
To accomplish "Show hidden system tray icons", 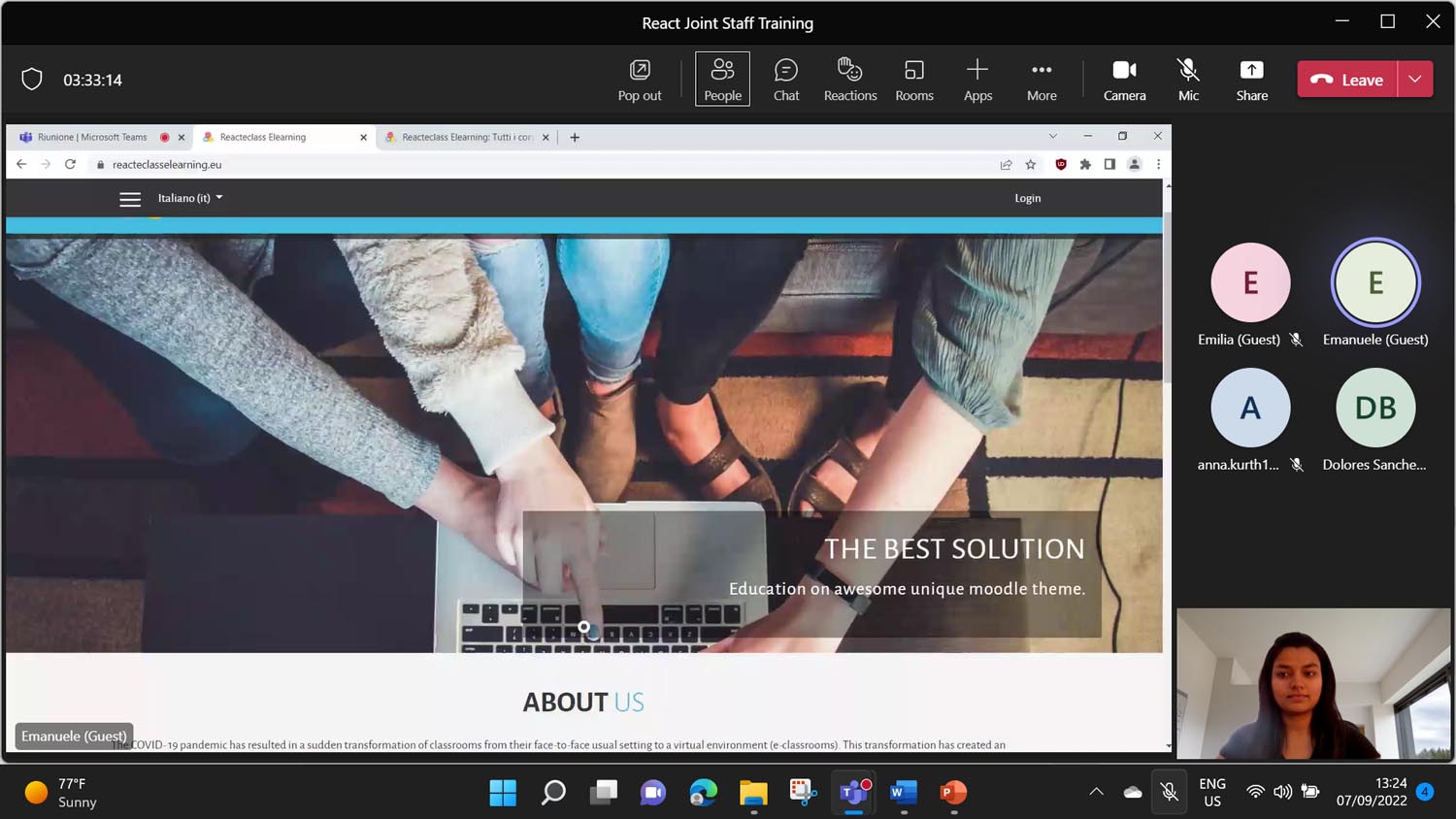I will (x=1097, y=792).
